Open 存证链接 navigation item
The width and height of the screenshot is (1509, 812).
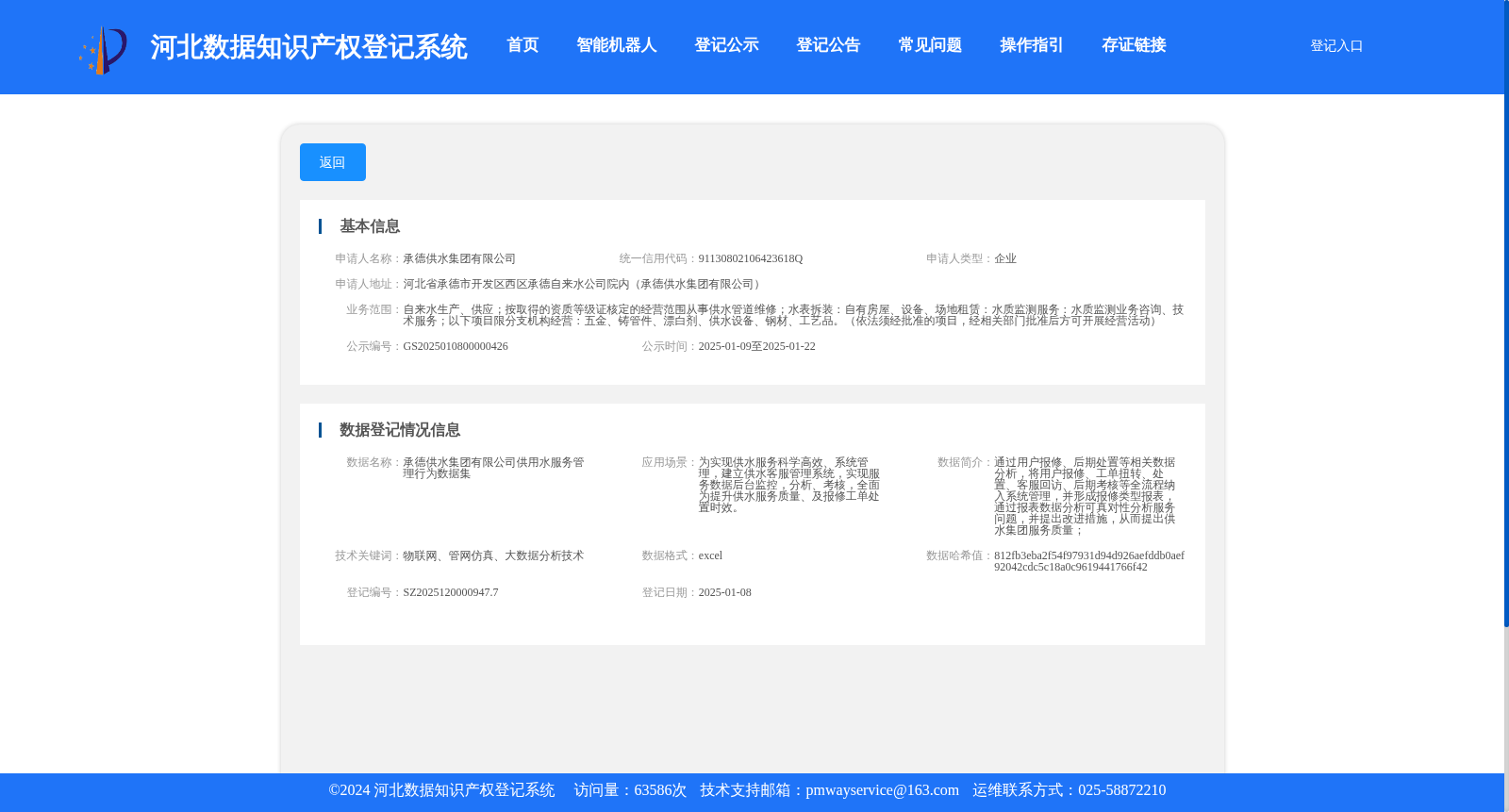[x=1134, y=45]
